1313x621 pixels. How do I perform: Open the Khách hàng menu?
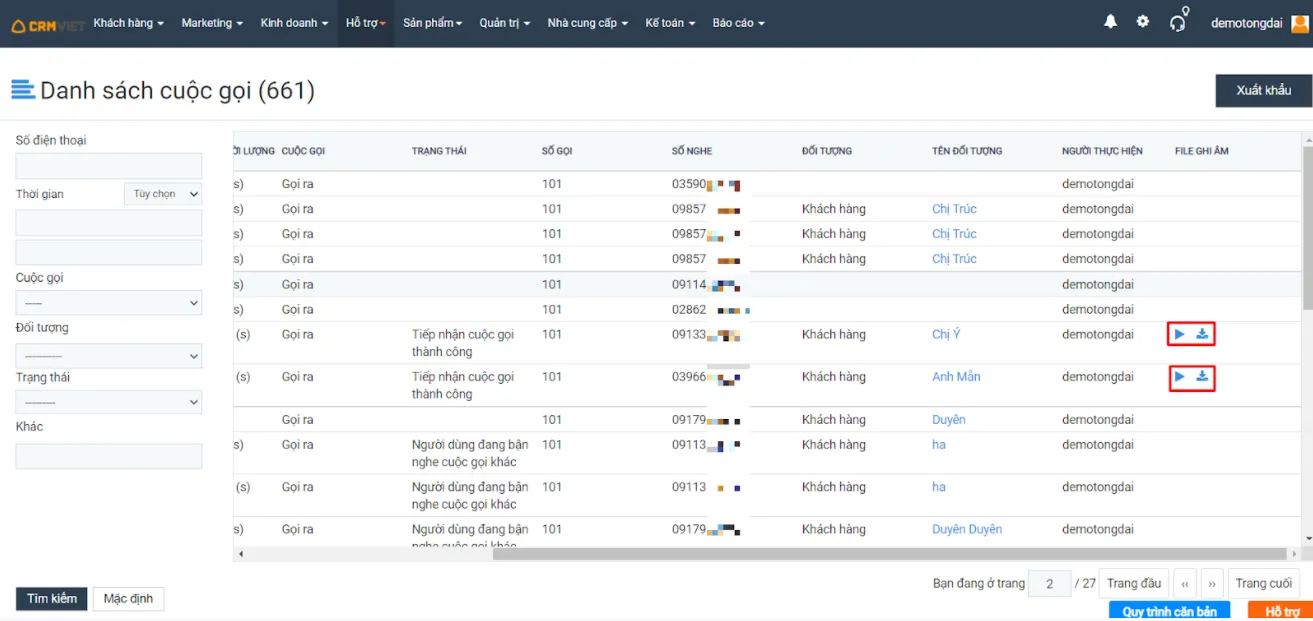pyautogui.click(x=129, y=23)
